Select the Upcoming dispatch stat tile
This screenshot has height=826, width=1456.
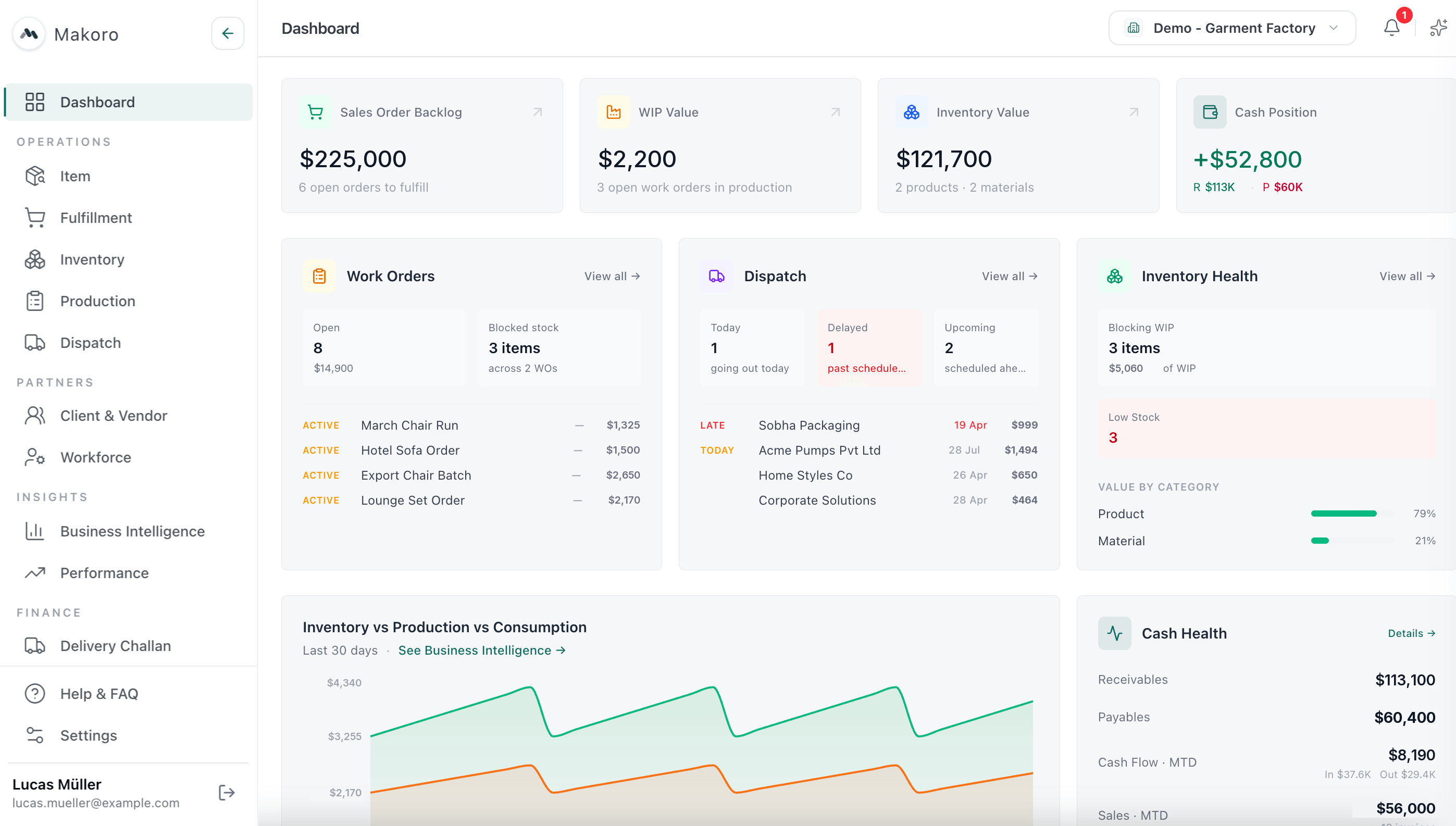tap(986, 348)
